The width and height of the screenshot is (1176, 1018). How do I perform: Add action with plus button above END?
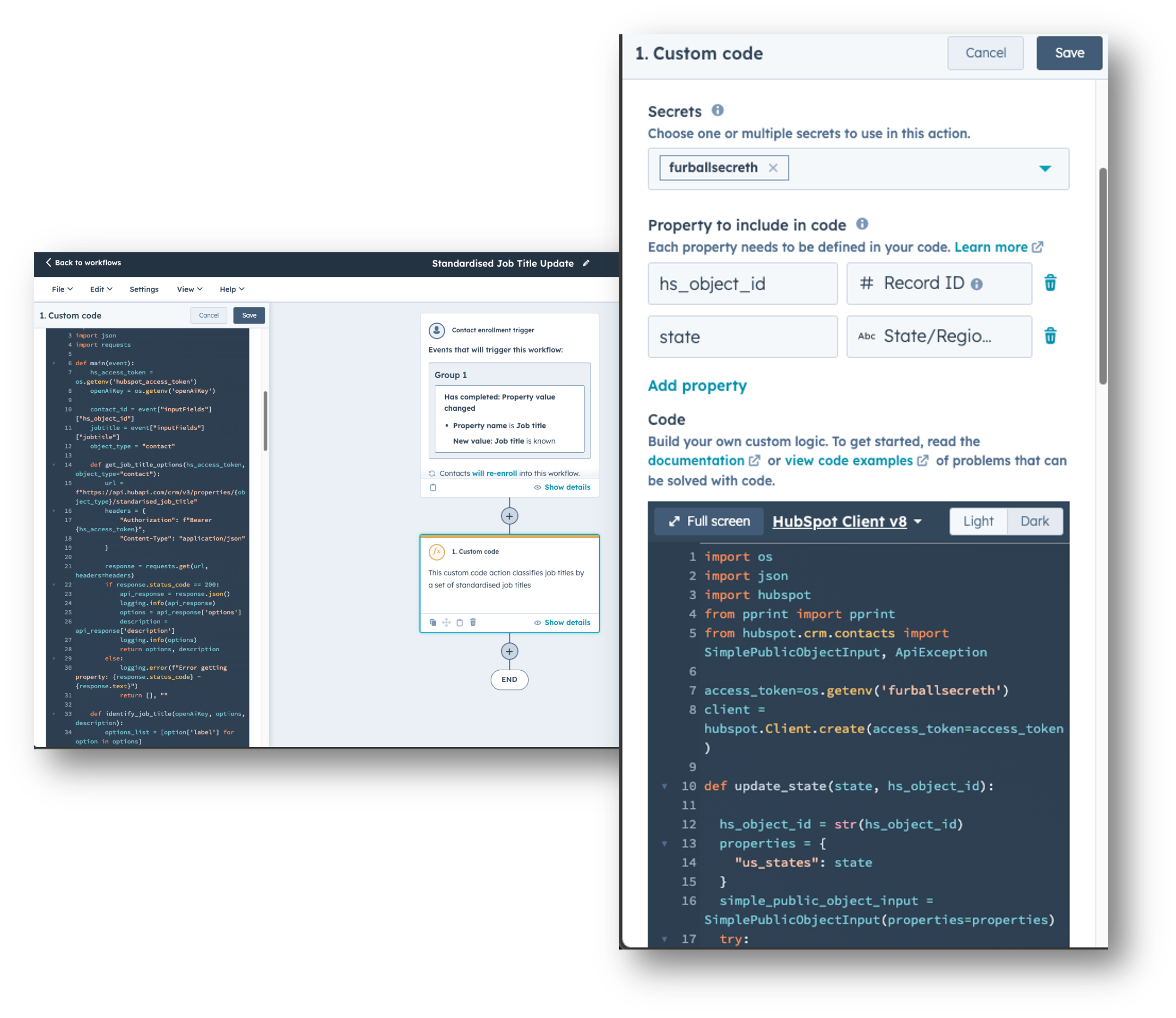click(509, 651)
